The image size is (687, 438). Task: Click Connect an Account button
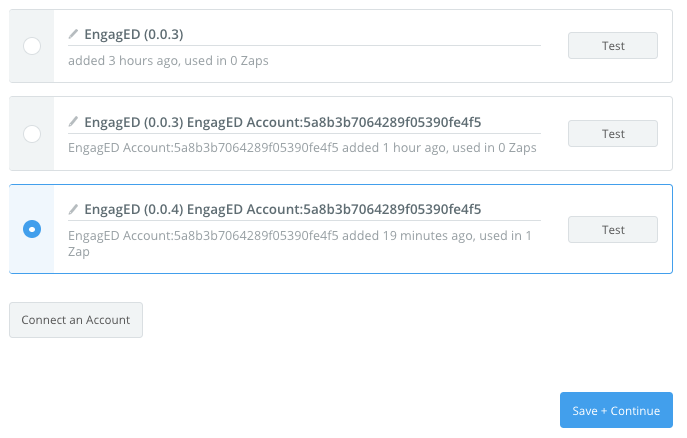76,320
